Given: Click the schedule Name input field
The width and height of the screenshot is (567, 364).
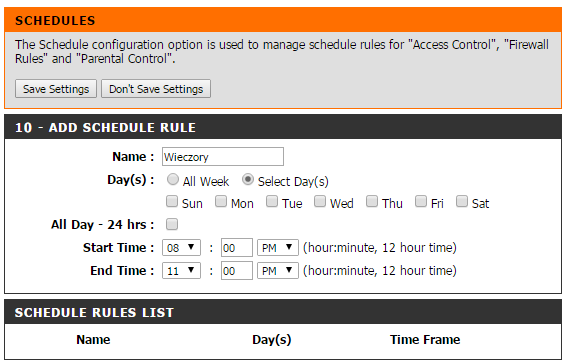Looking at the screenshot, I should click(223, 157).
